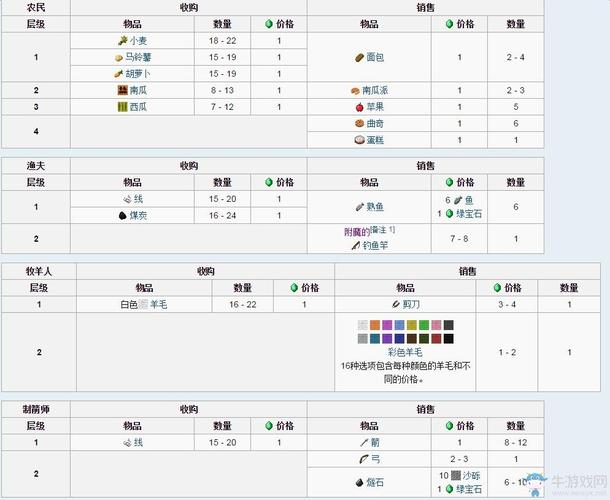Select the coal icon next to 煤炭
The width and height of the screenshot is (610, 500).
[x=122, y=215]
